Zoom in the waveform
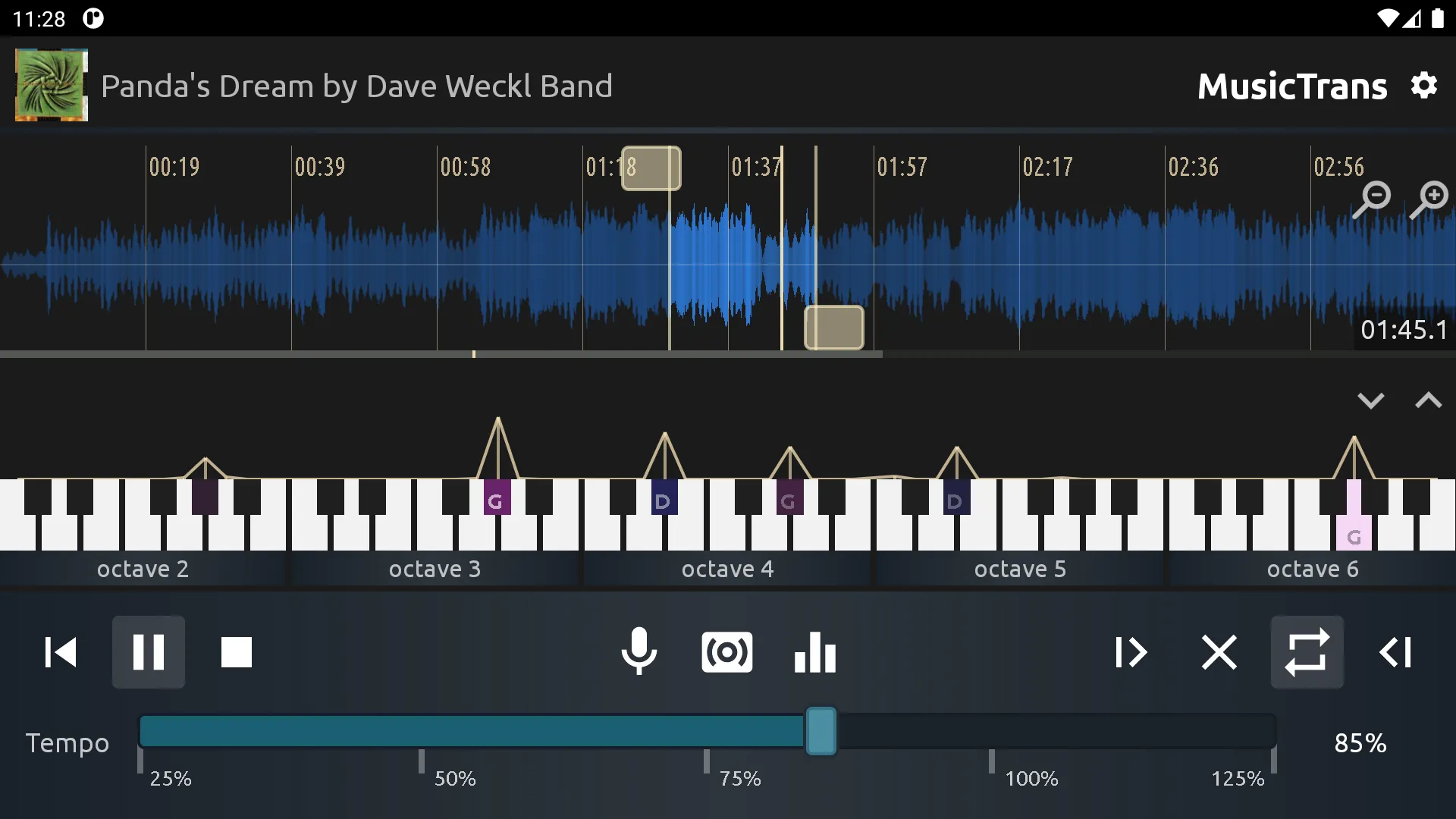Viewport: 1456px width, 819px height. pyautogui.click(x=1429, y=200)
